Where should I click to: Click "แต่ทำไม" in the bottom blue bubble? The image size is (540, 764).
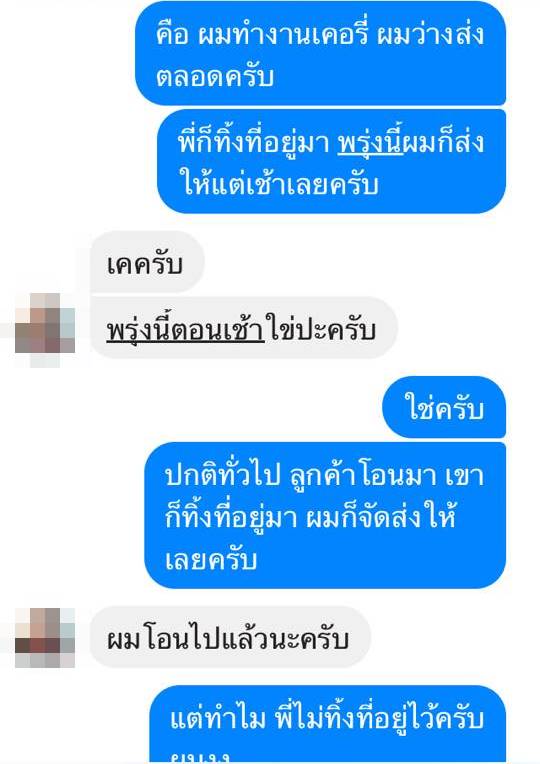[x=218, y=719]
